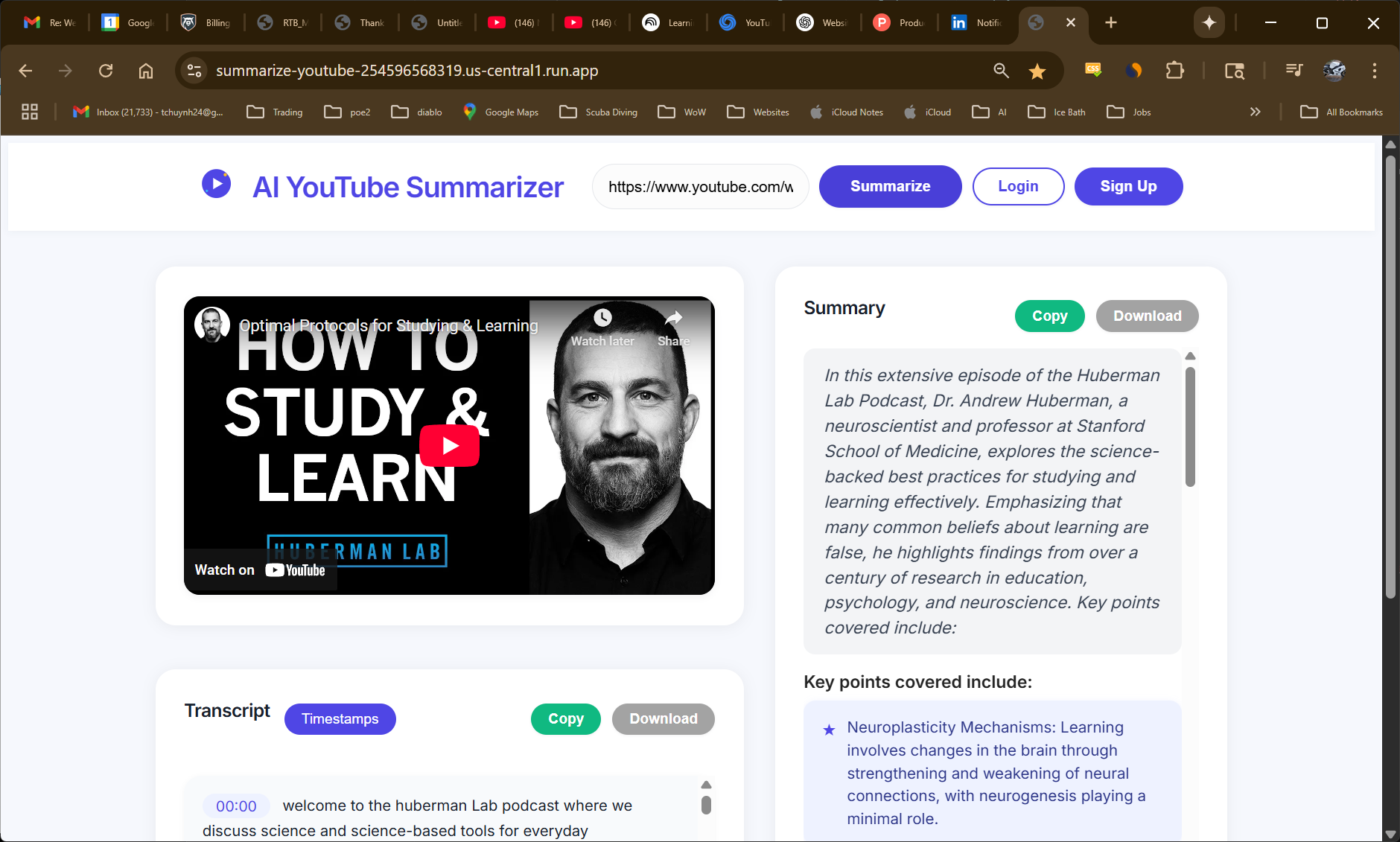The image size is (1400, 842).
Task: Open the apps grid in bookmarks bar
Action: (x=30, y=112)
